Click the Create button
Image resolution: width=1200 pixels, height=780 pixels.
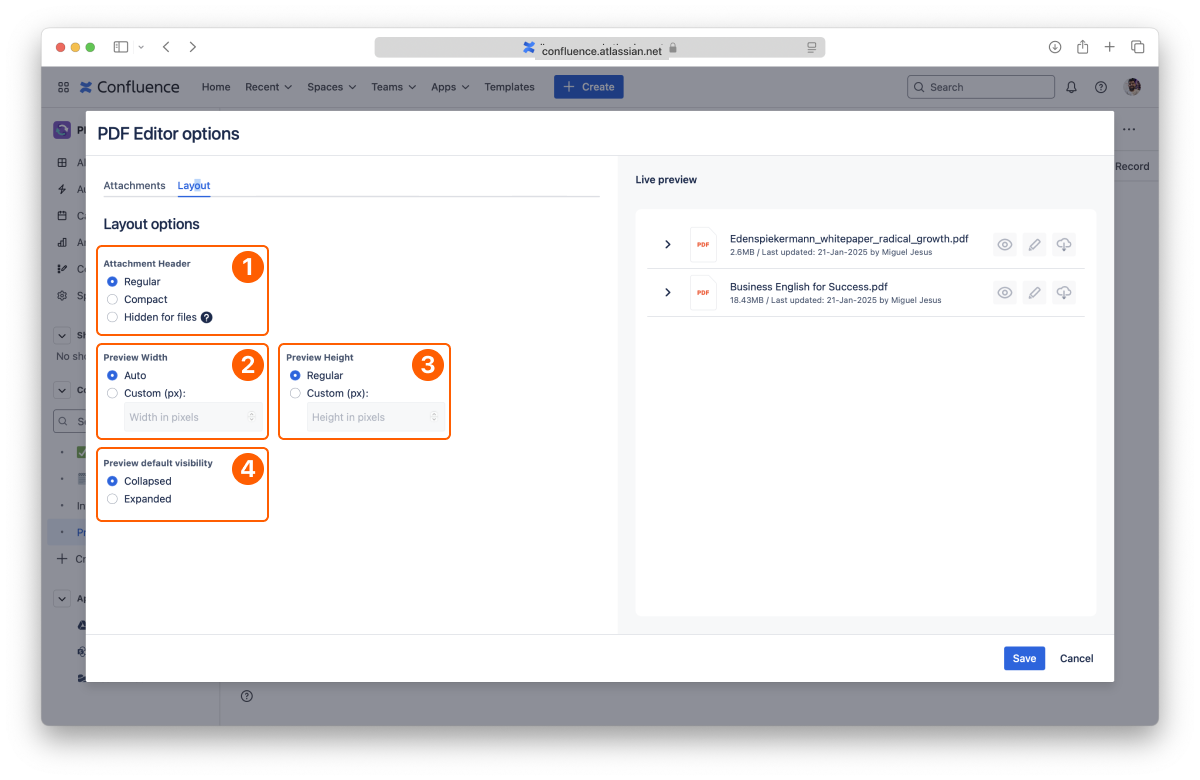588,87
